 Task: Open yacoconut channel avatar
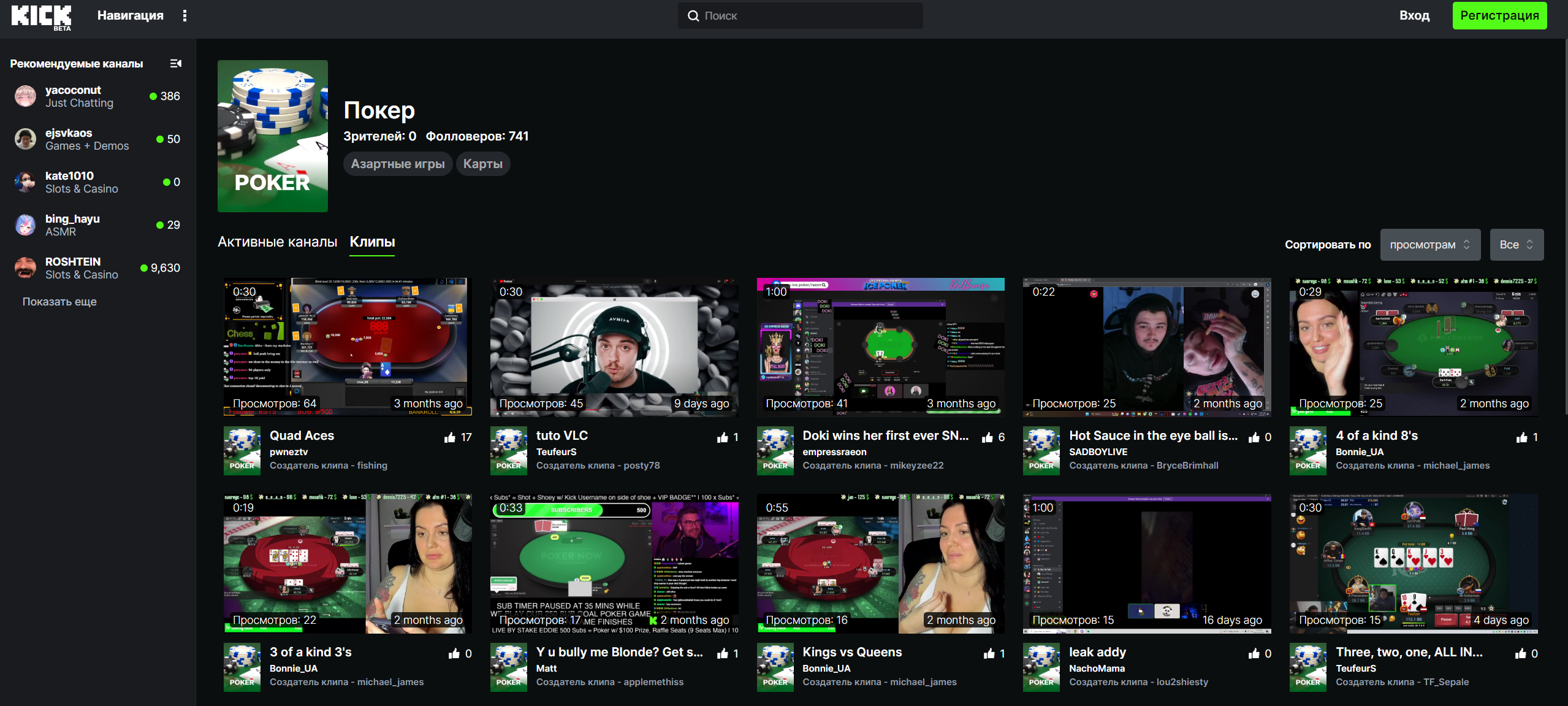tap(25, 96)
